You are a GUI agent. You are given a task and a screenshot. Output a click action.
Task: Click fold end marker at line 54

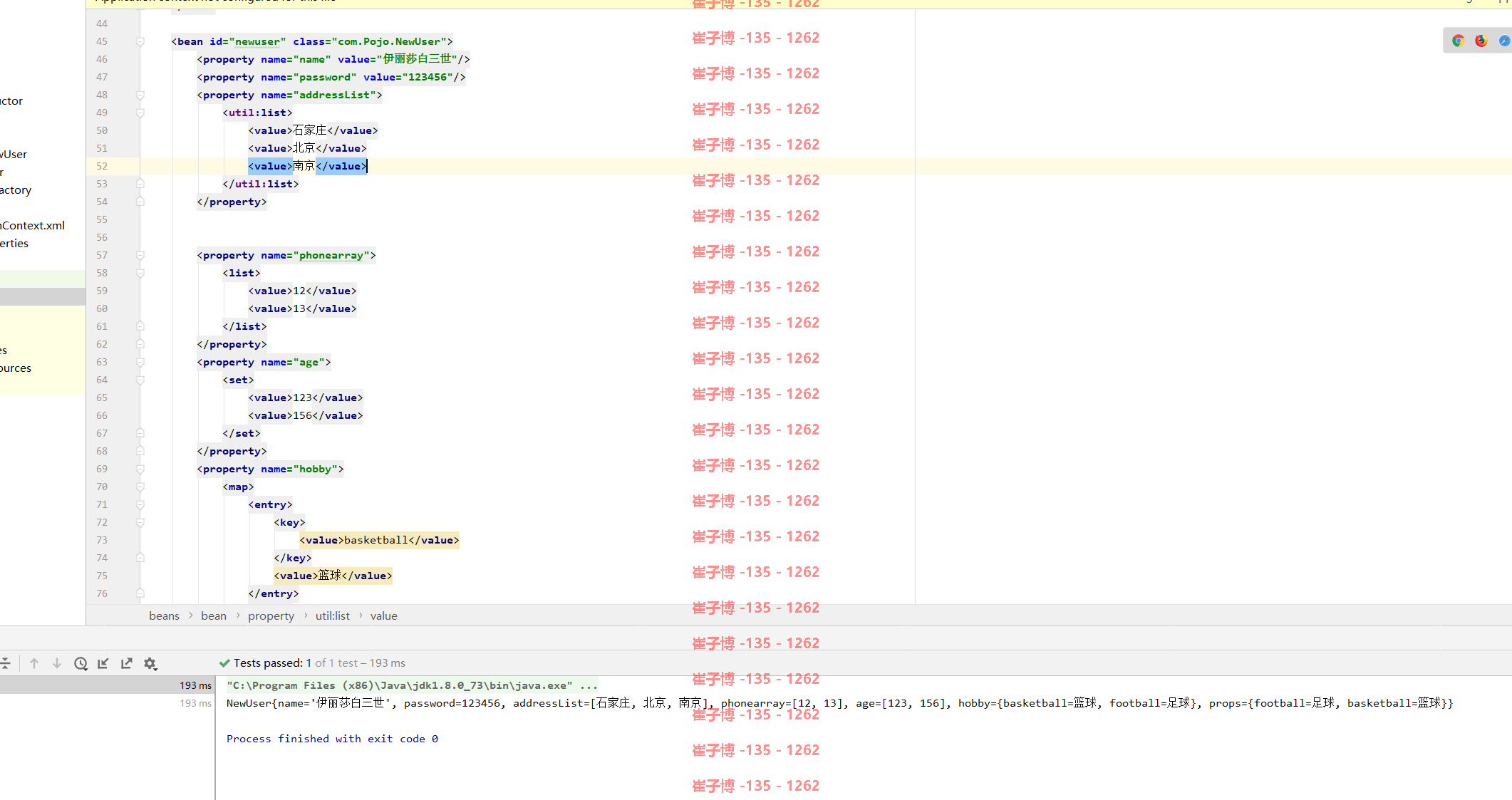pos(140,202)
